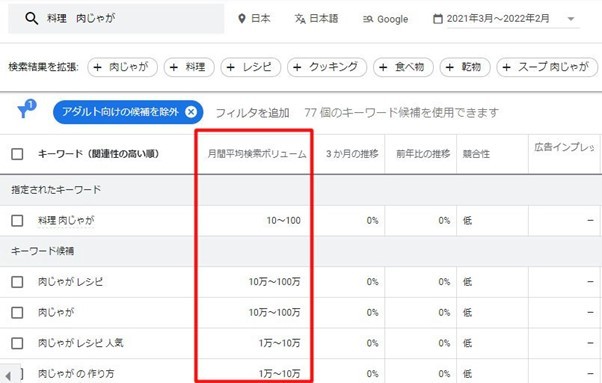Click keyword text 肉じゃが レシピ
The image size is (602, 383).
[x=71, y=282]
